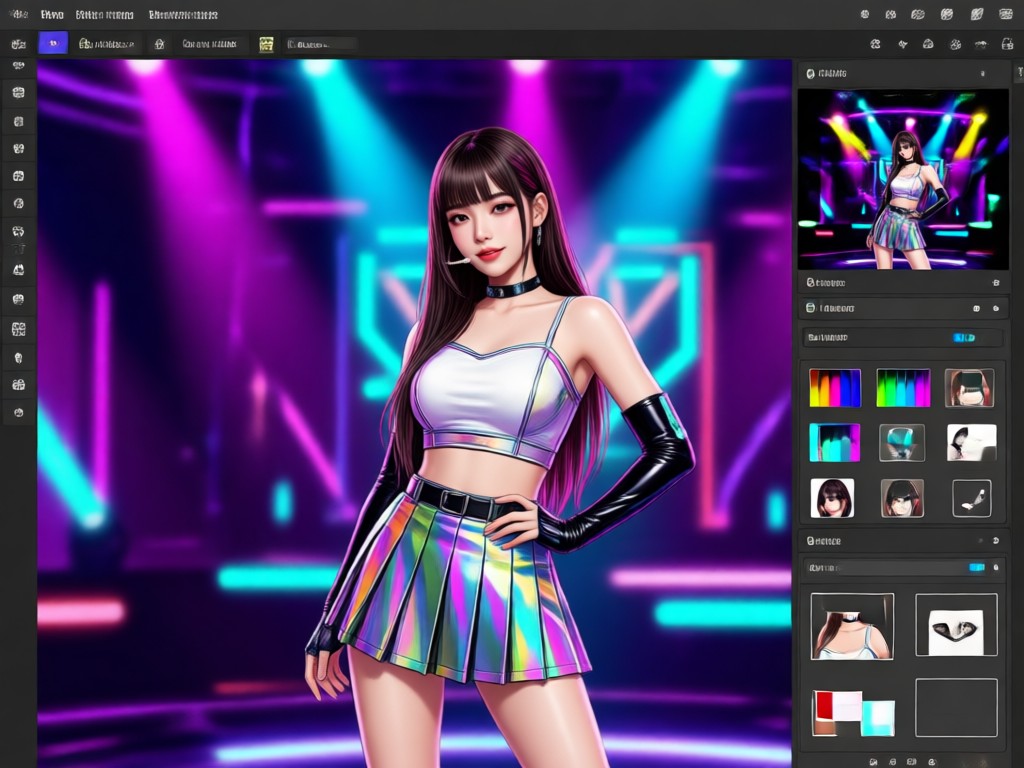Choose the white brush stroke on dark thumbnail
Image resolution: width=1024 pixels, height=768 pixels.
(972, 498)
